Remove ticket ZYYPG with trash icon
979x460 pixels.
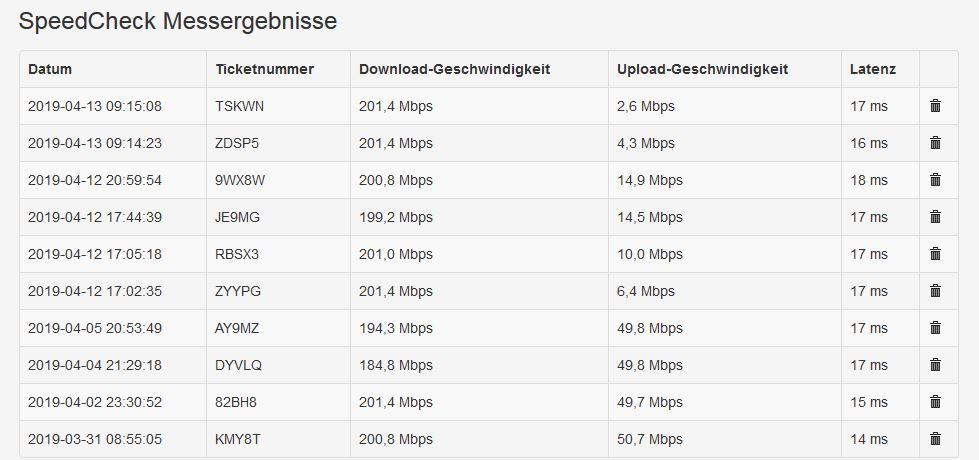(935, 291)
